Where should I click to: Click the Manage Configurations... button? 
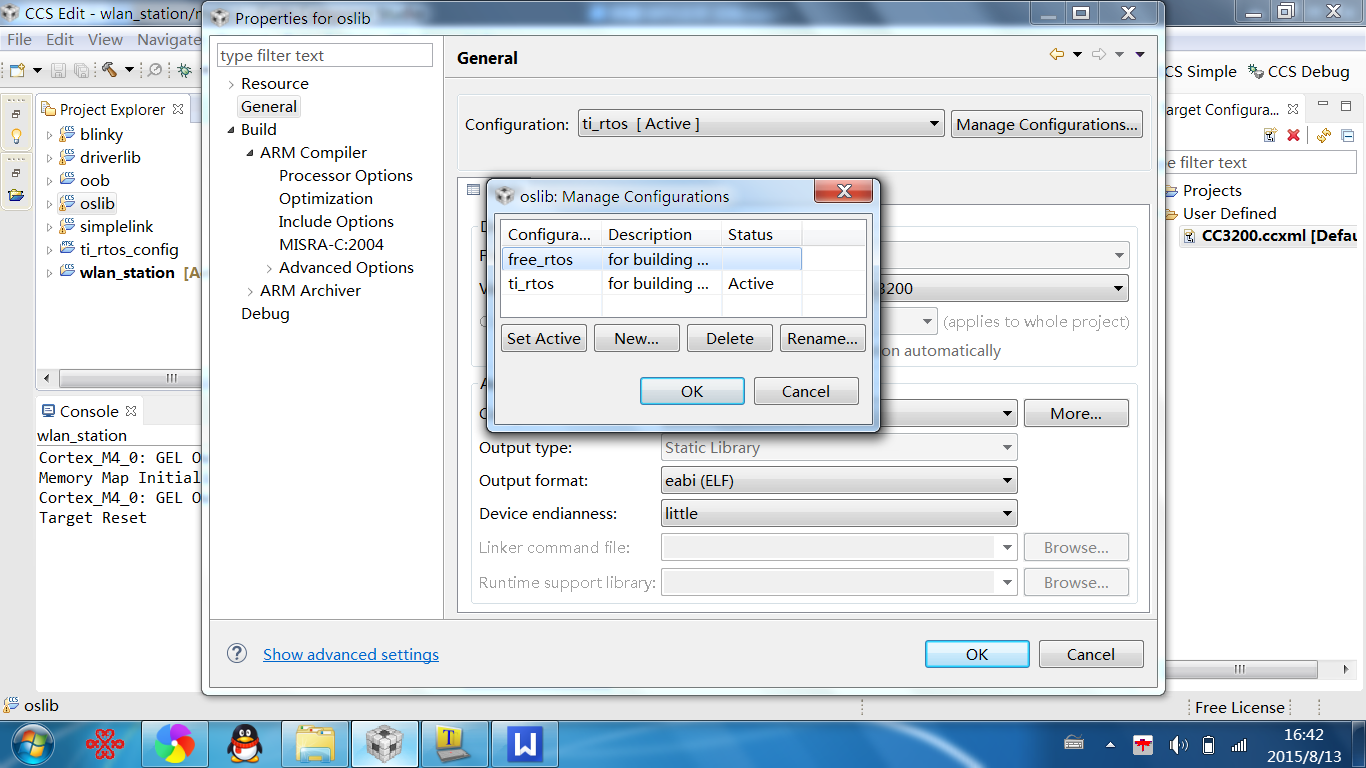click(1047, 124)
